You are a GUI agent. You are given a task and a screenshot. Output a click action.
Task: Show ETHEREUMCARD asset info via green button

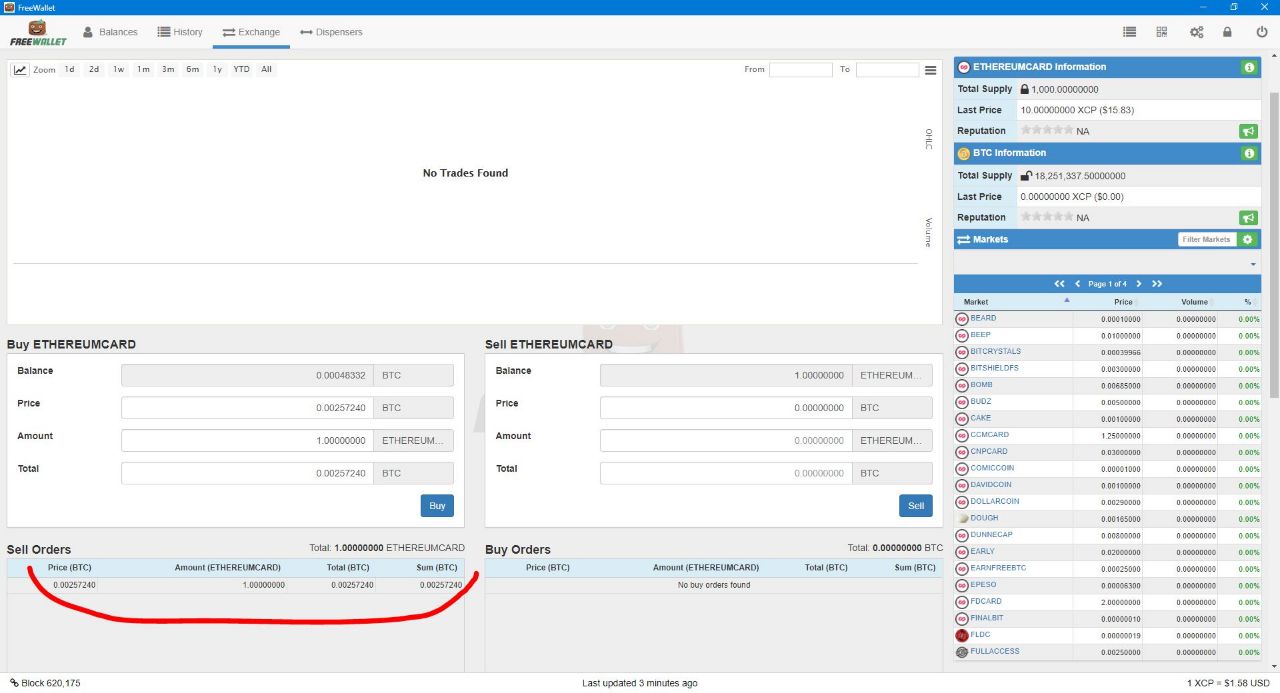(x=1248, y=67)
